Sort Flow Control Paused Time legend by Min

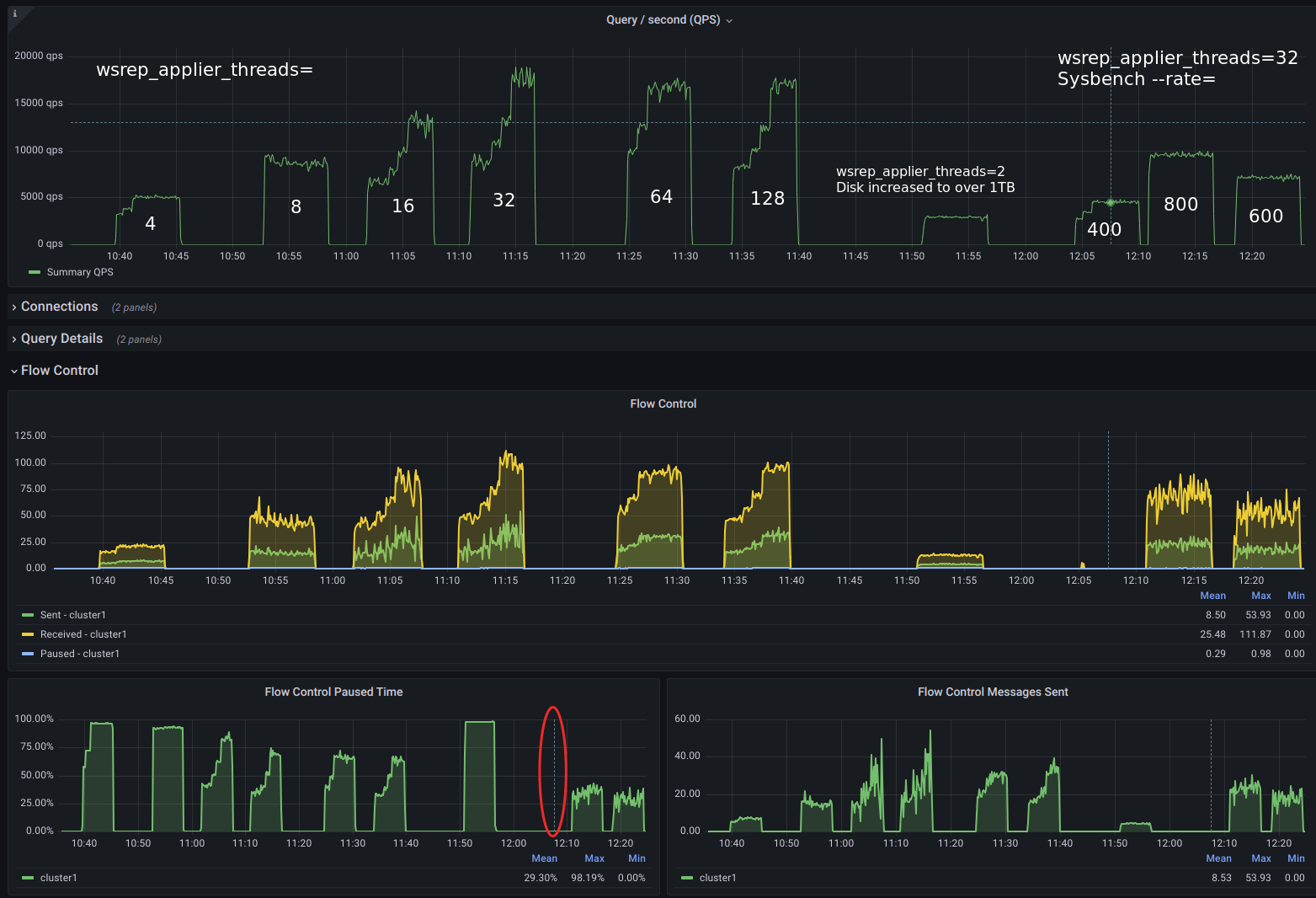click(637, 858)
